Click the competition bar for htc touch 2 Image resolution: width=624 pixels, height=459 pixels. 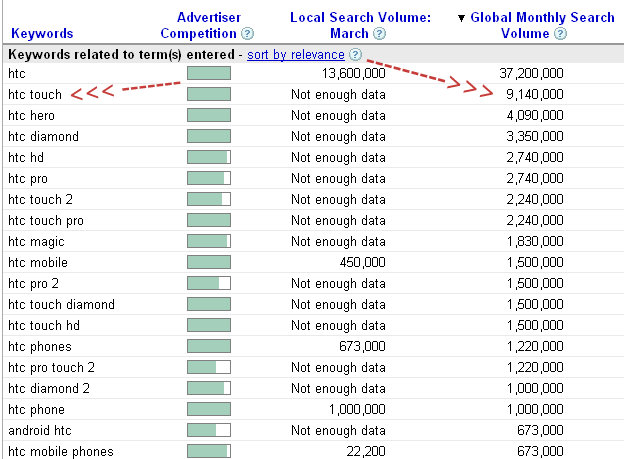pyautogui.click(x=209, y=199)
